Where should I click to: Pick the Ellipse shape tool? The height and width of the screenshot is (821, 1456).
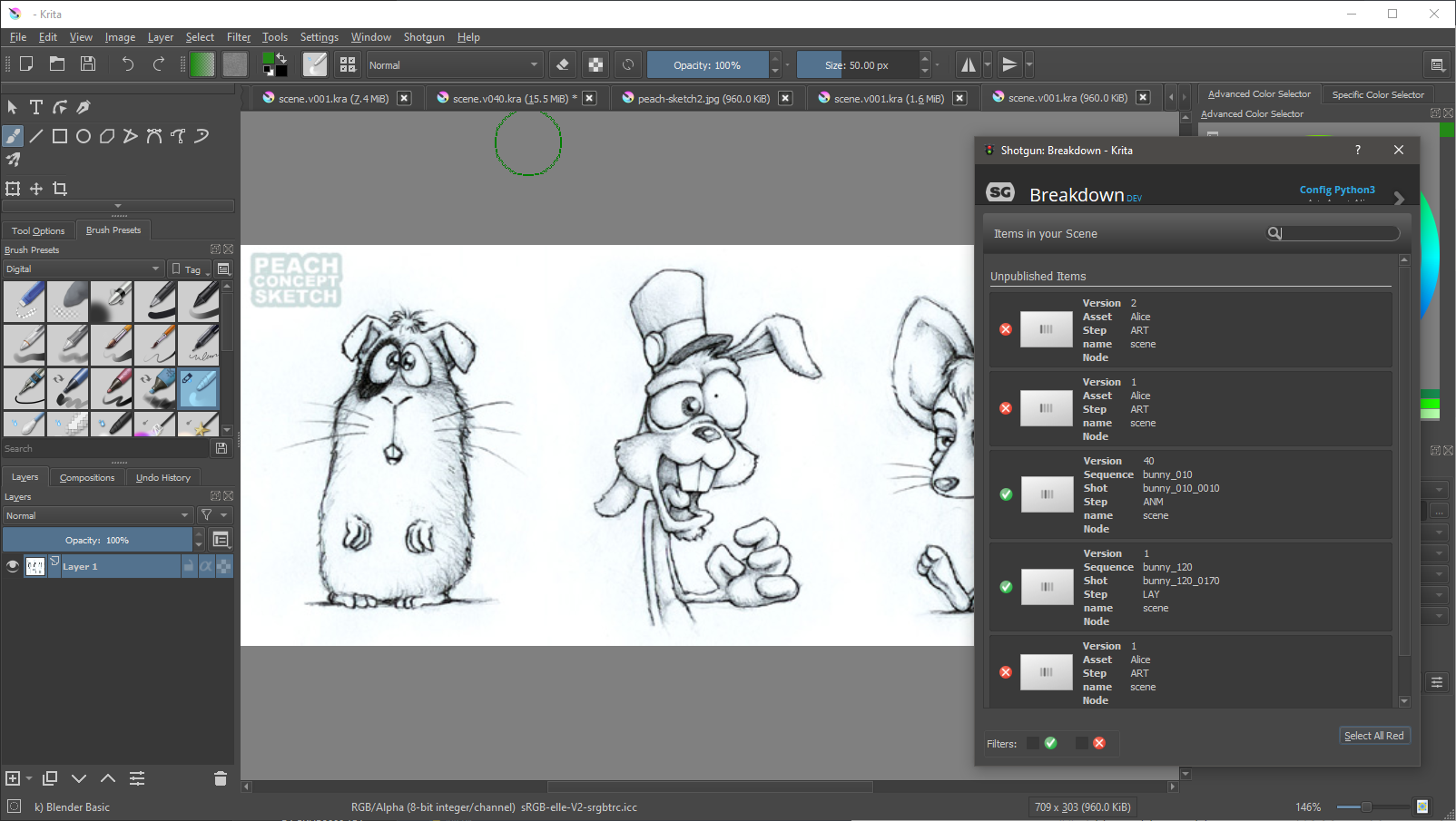(84, 136)
